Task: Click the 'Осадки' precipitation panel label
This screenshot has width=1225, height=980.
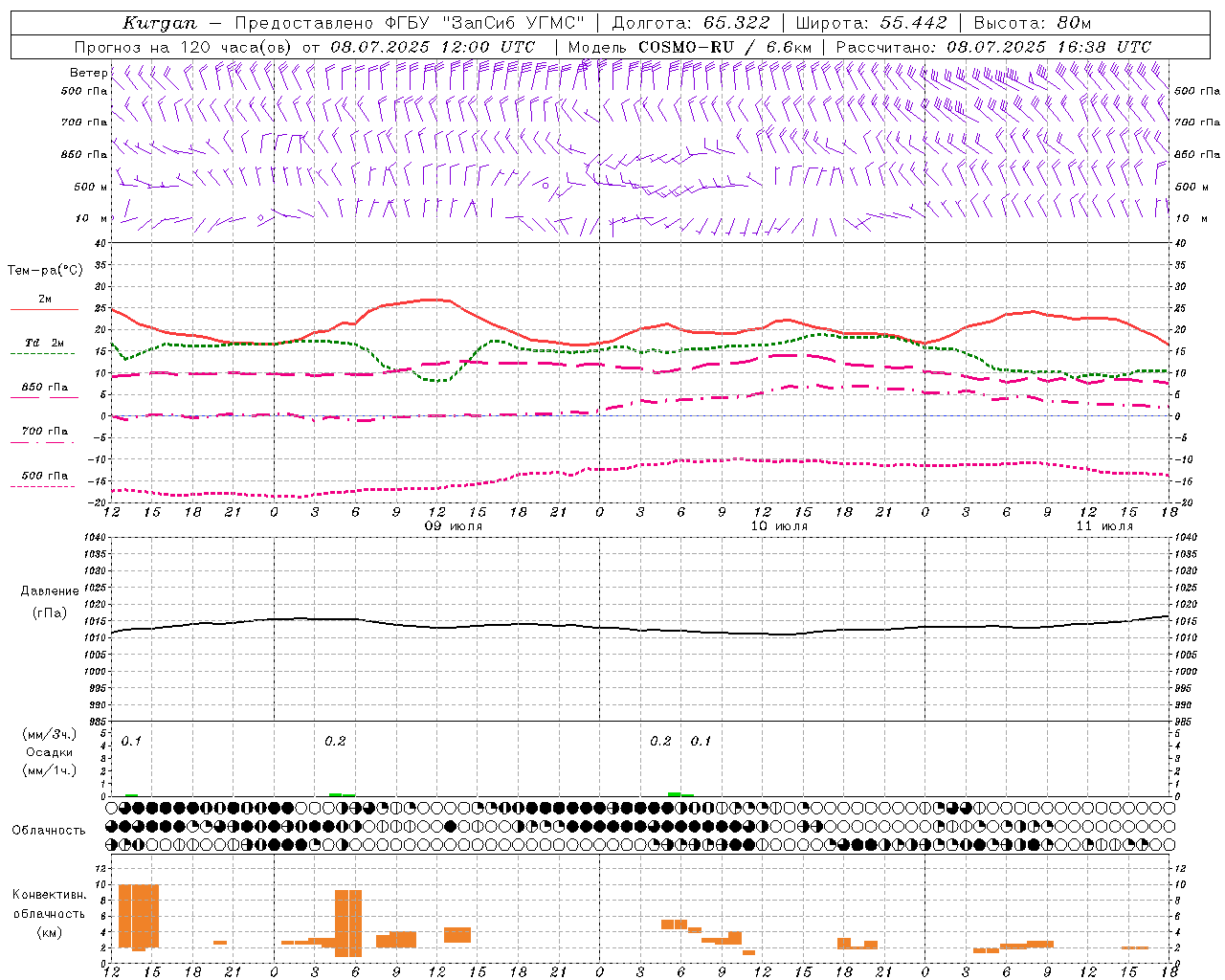Action: click(x=50, y=752)
